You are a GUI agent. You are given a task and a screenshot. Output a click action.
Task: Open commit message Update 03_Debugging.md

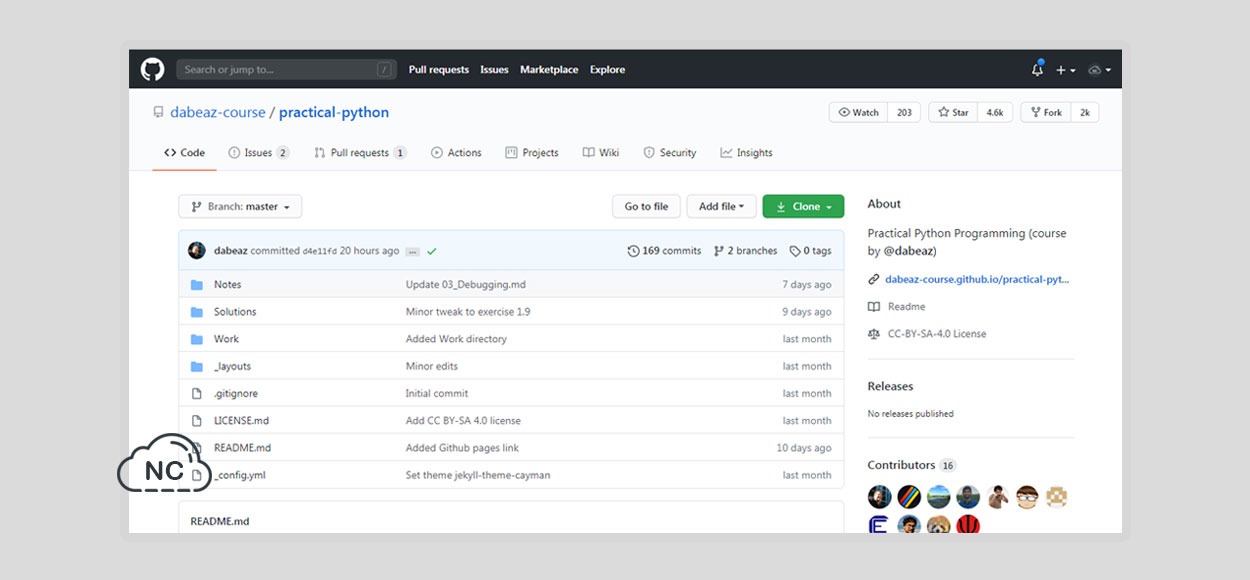[x=466, y=285]
